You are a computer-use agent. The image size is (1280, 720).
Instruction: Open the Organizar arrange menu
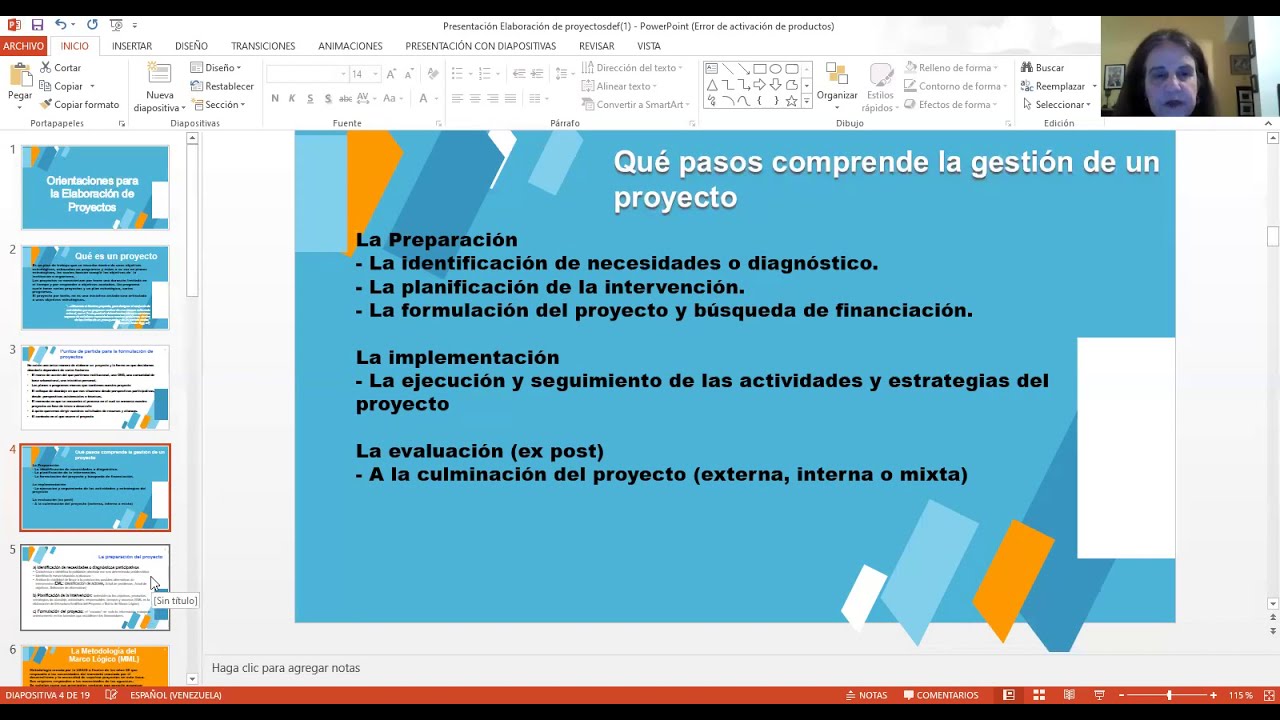pyautogui.click(x=837, y=86)
